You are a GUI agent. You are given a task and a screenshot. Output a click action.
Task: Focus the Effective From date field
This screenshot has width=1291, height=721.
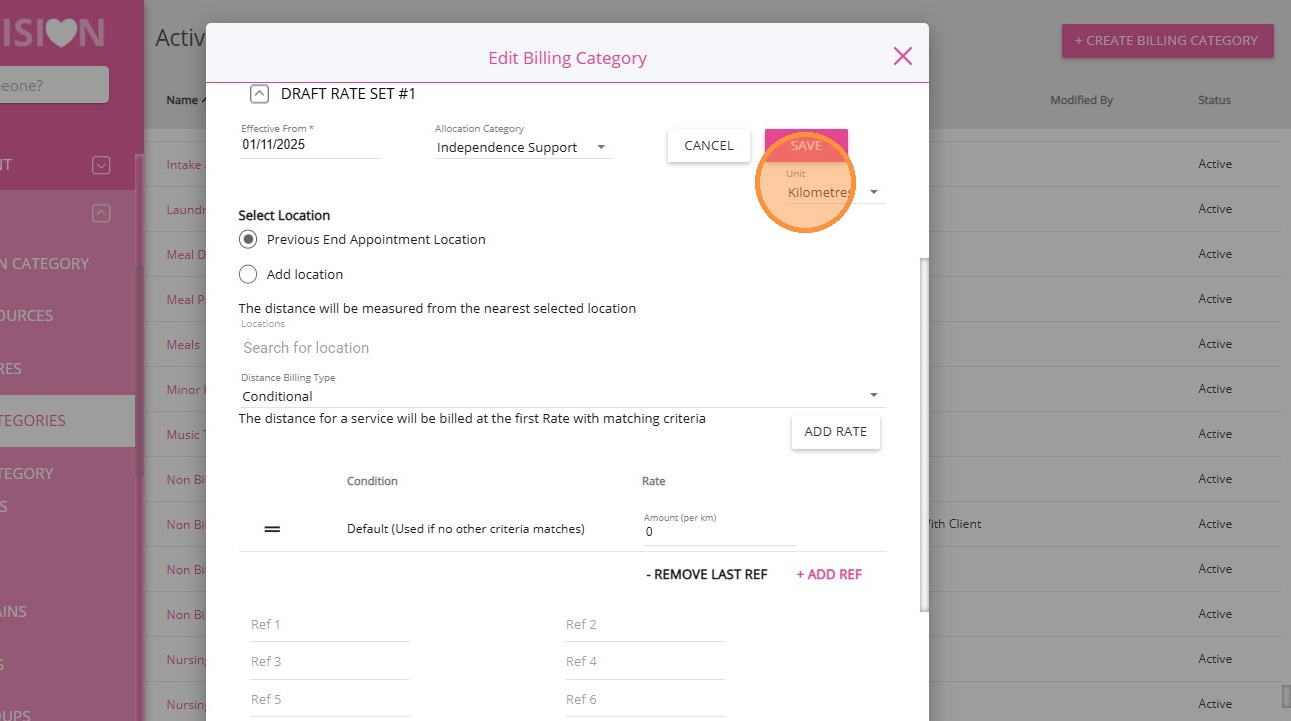[x=310, y=145]
